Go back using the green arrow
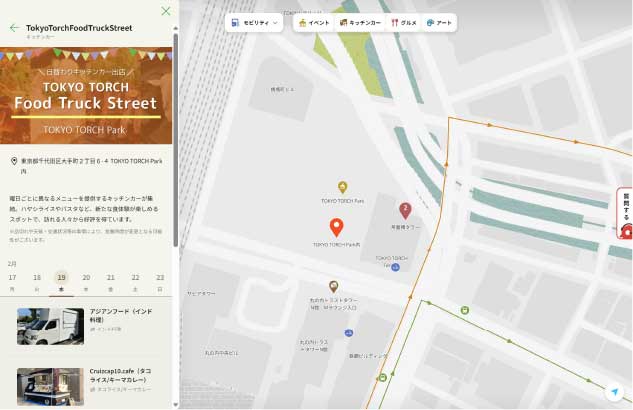 pos(15,28)
